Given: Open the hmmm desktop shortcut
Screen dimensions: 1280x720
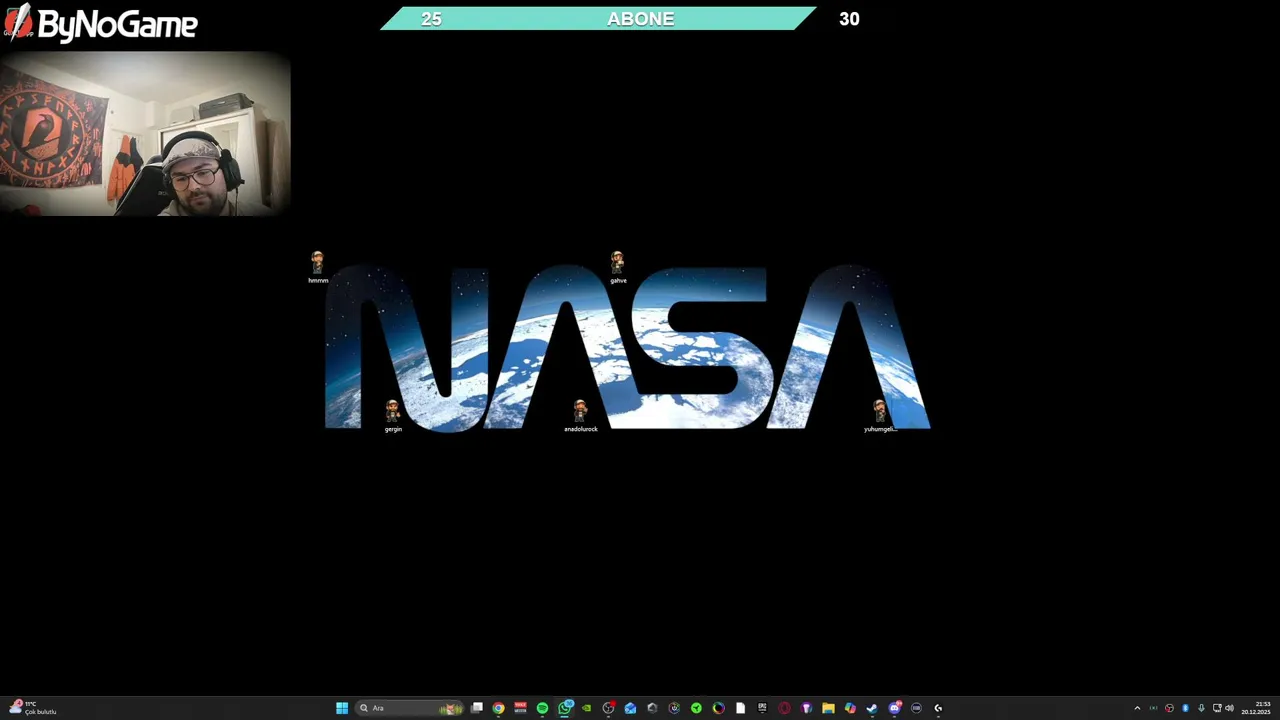Looking at the screenshot, I should [x=317, y=267].
